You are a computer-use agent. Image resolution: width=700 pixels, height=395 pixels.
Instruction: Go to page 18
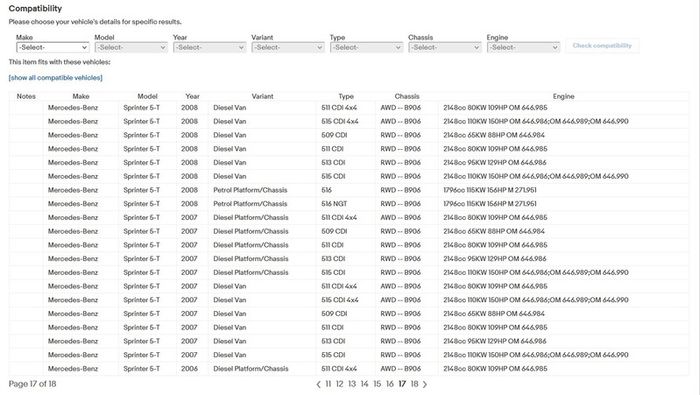click(414, 384)
